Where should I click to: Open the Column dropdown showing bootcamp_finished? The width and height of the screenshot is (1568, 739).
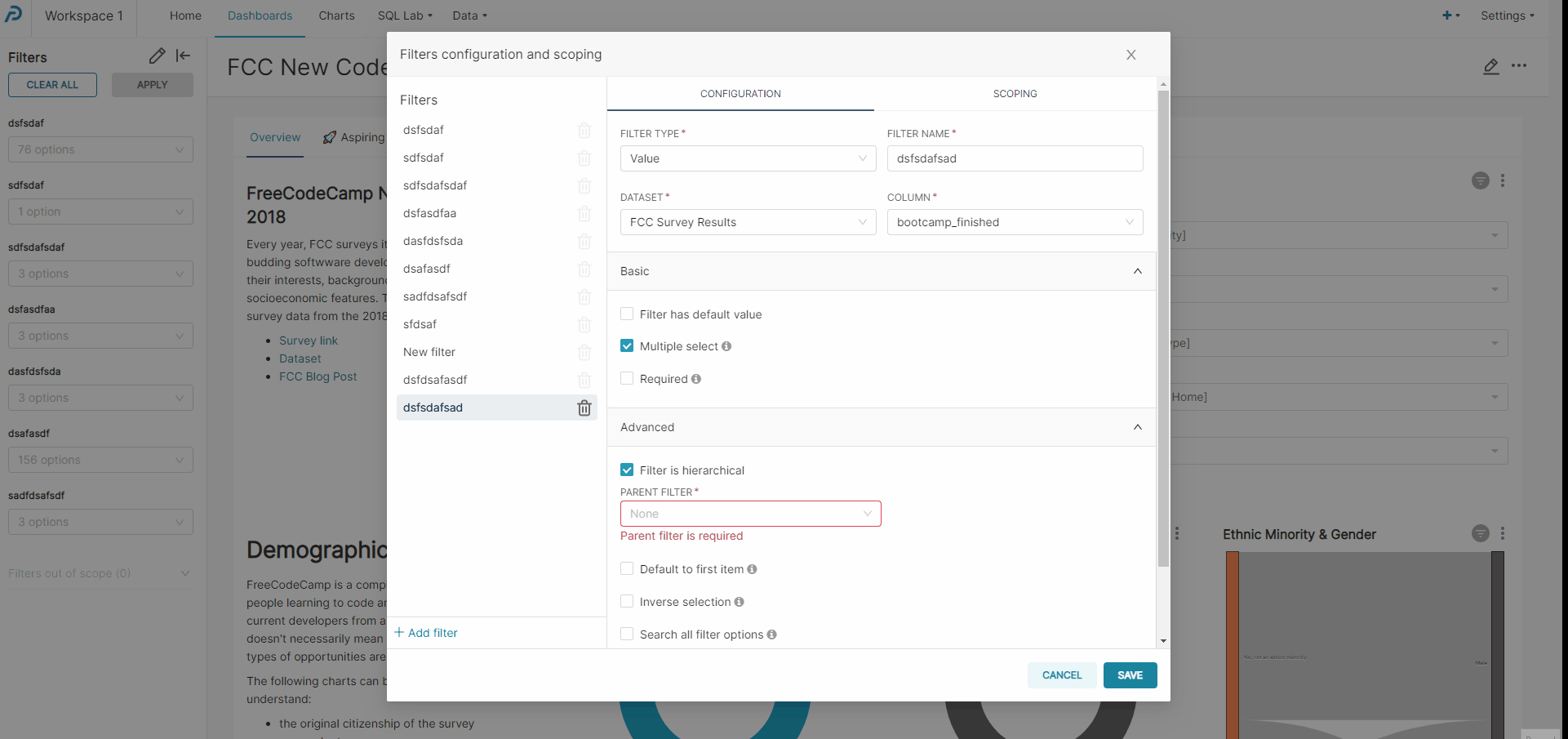(x=1015, y=221)
